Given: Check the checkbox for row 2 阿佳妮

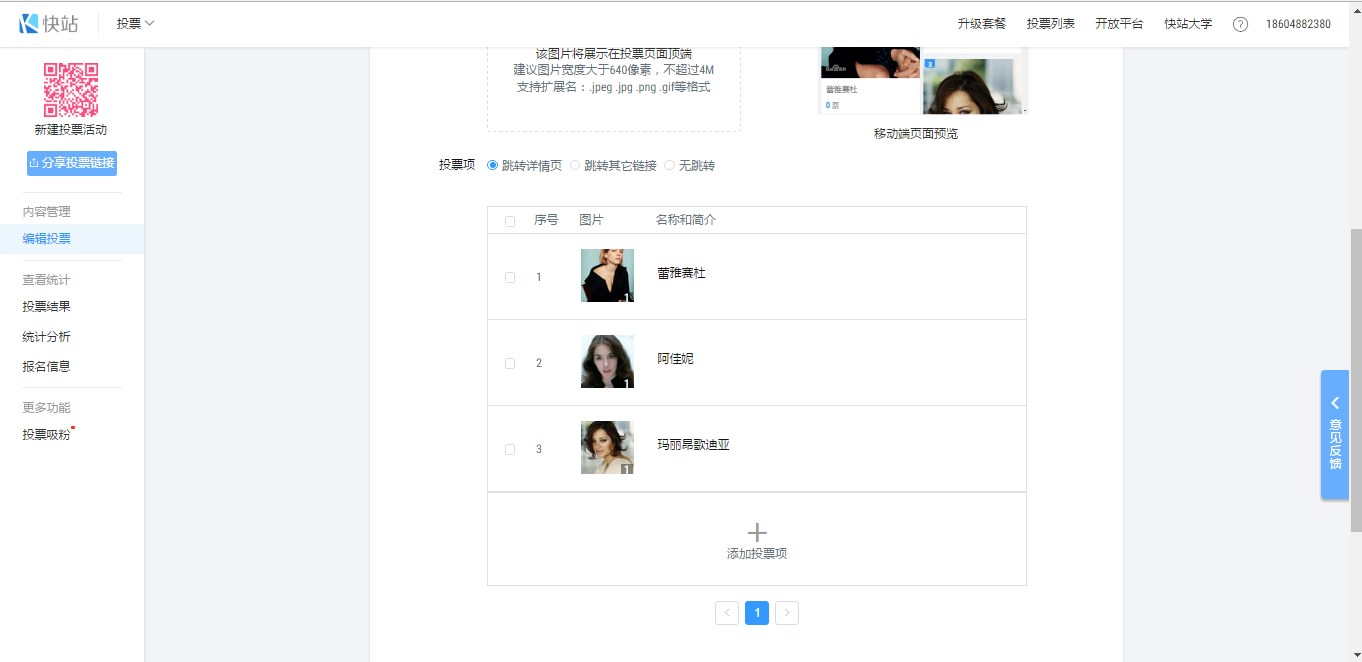Looking at the screenshot, I should click(510, 363).
